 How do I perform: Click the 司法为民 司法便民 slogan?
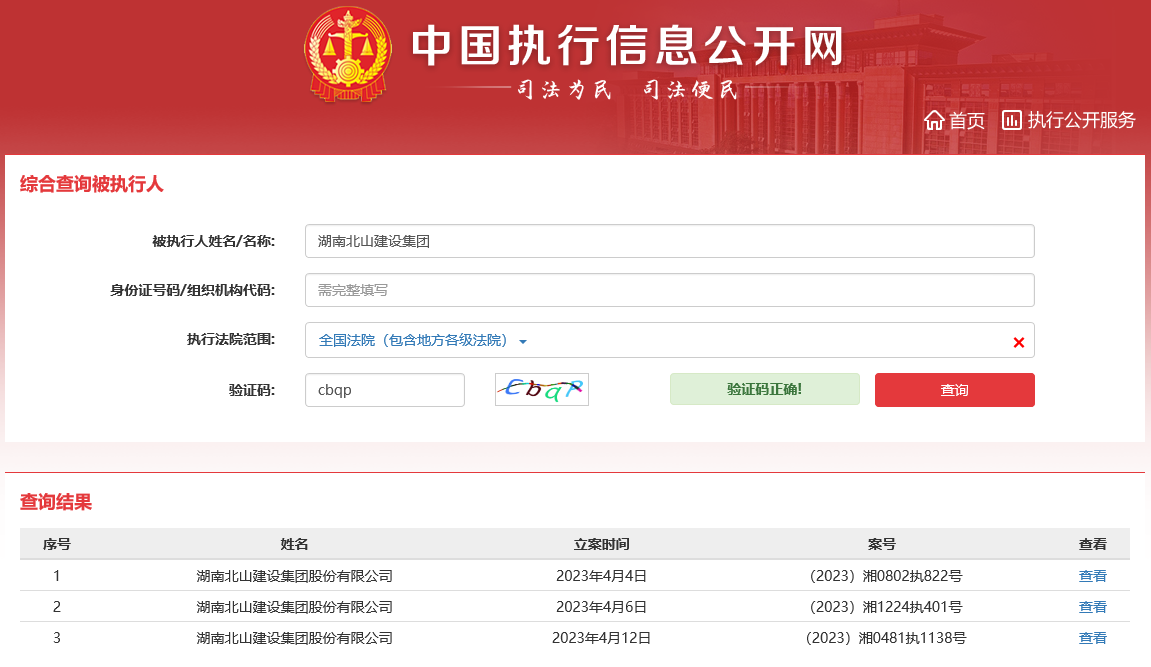pyautogui.click(x=627, y=90)
